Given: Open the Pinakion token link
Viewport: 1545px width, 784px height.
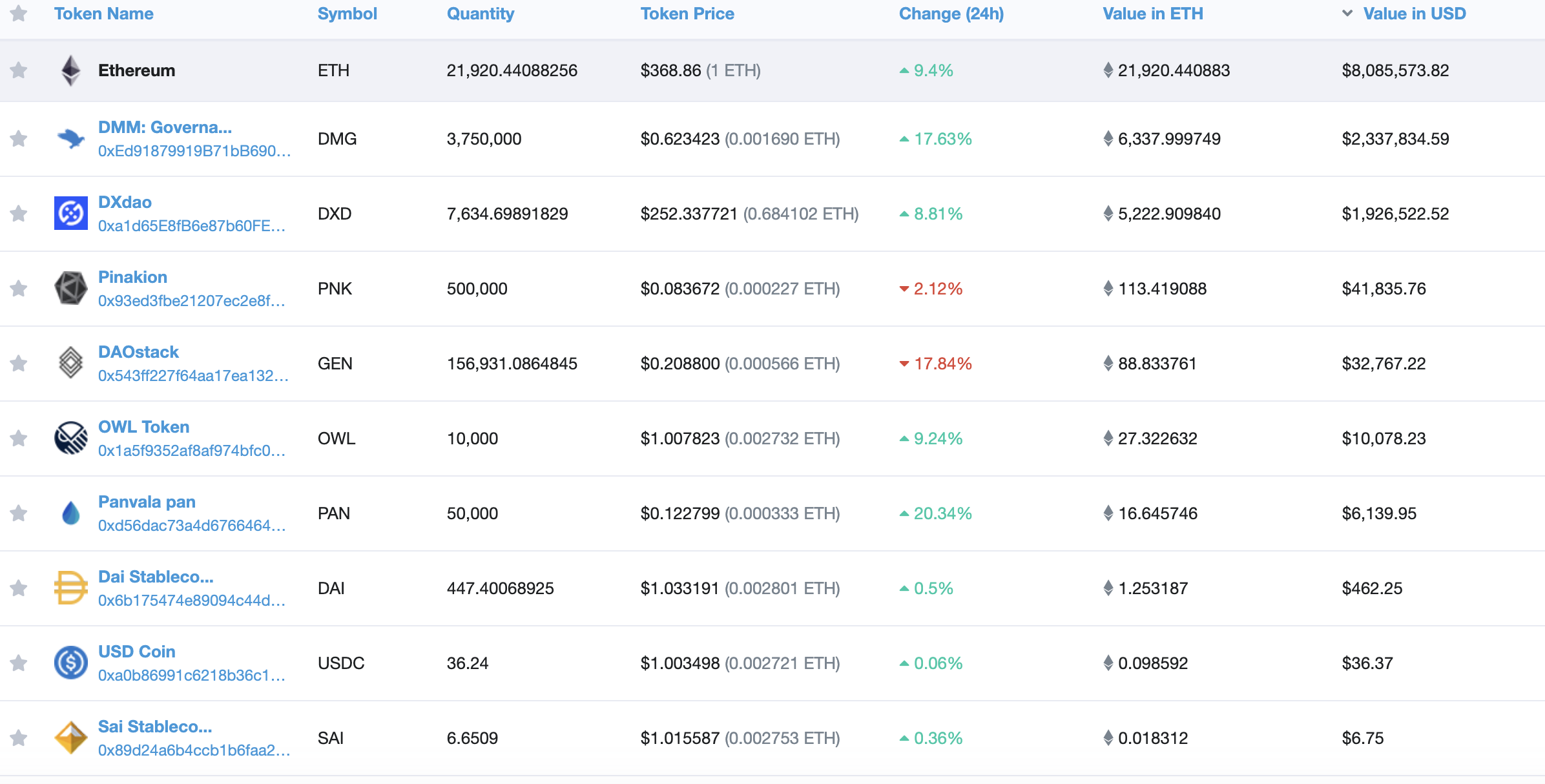Looking at the screenshot, I should click(x=132, y=277).
